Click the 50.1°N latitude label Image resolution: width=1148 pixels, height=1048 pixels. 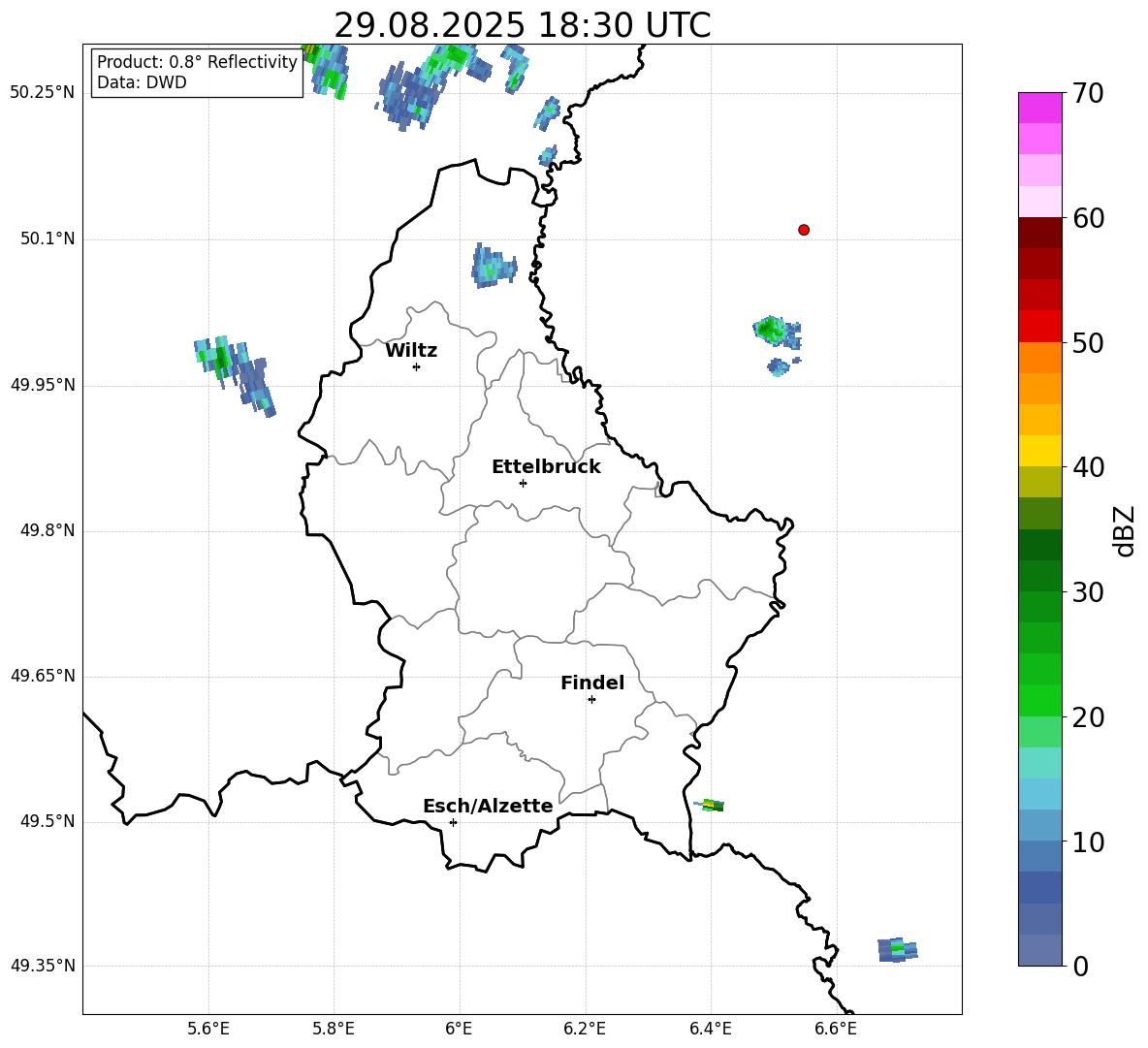[47, 238]
